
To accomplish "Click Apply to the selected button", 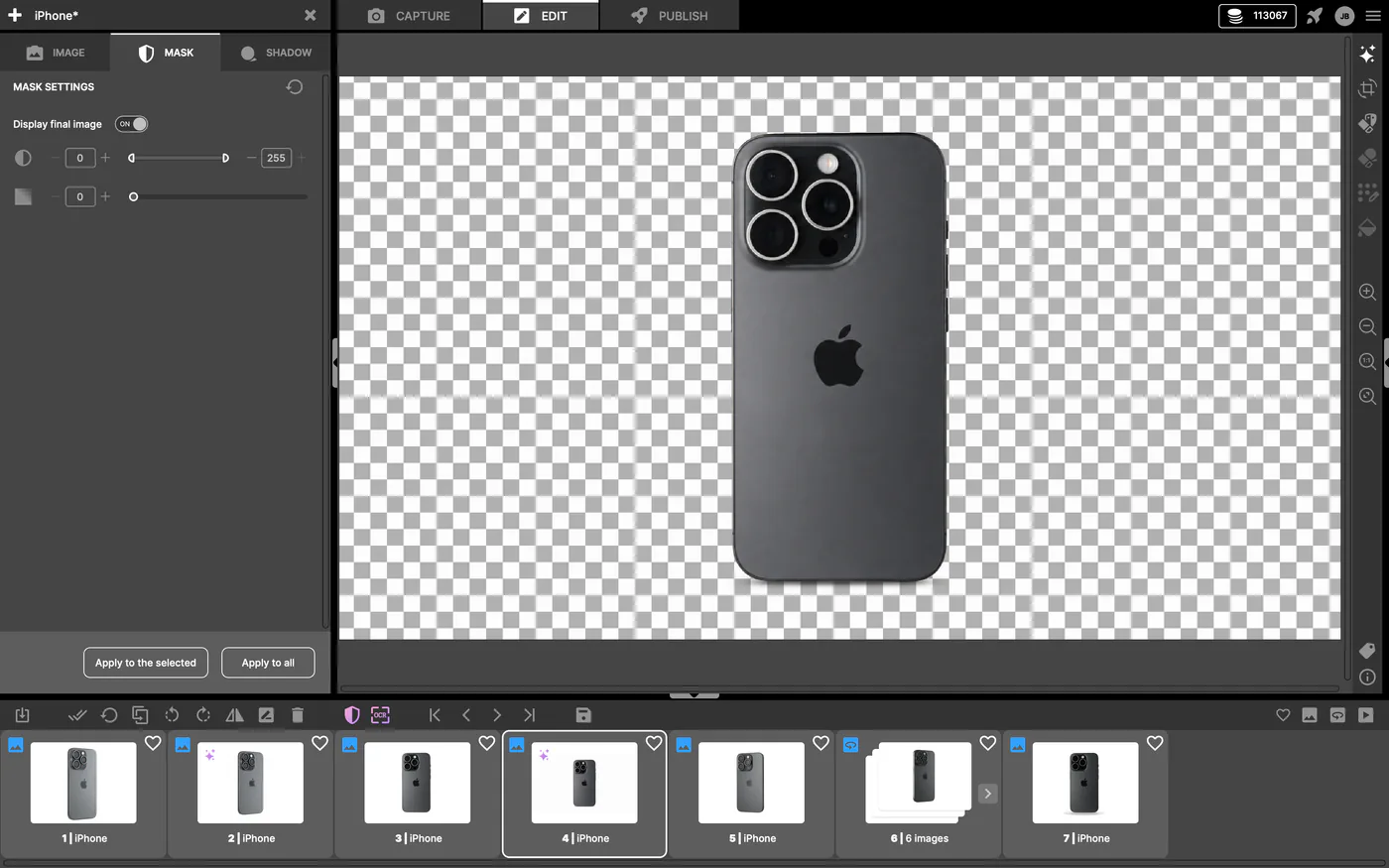I will [x=146, y=663].
